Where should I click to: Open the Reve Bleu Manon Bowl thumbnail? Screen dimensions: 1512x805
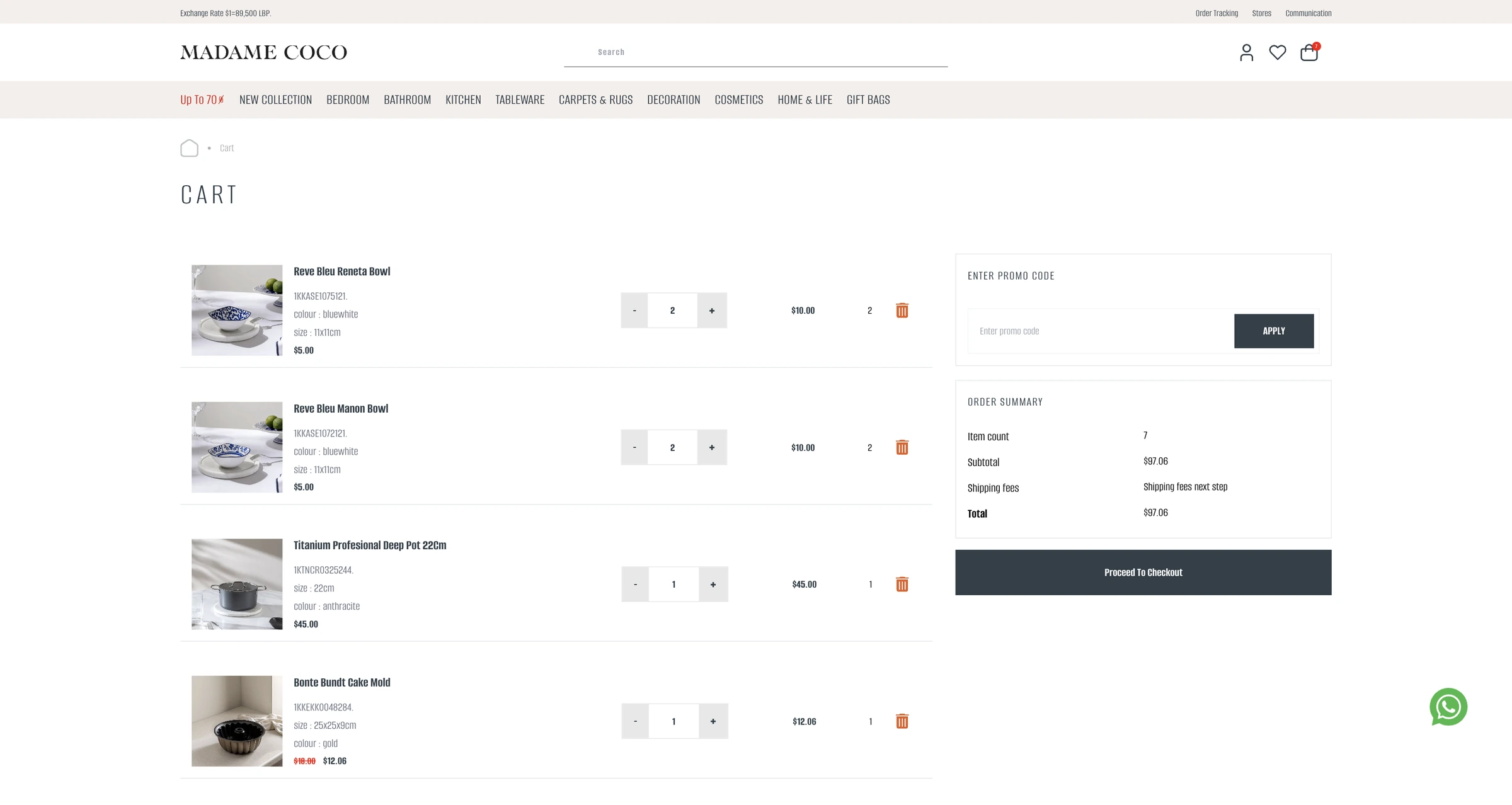tap(237, 447)
